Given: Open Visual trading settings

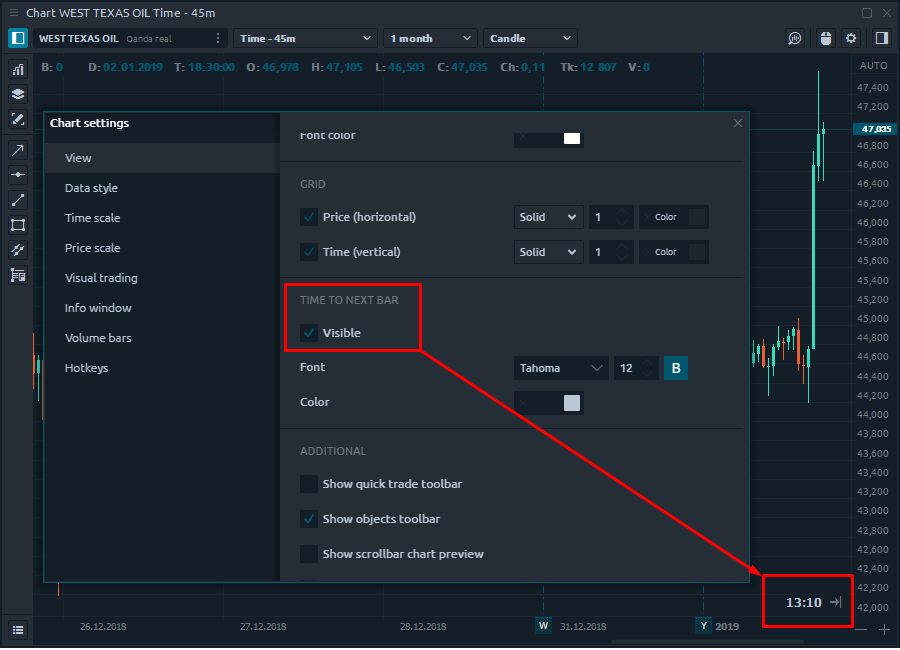Looking at the screenshot, I should tap(162, 278).
